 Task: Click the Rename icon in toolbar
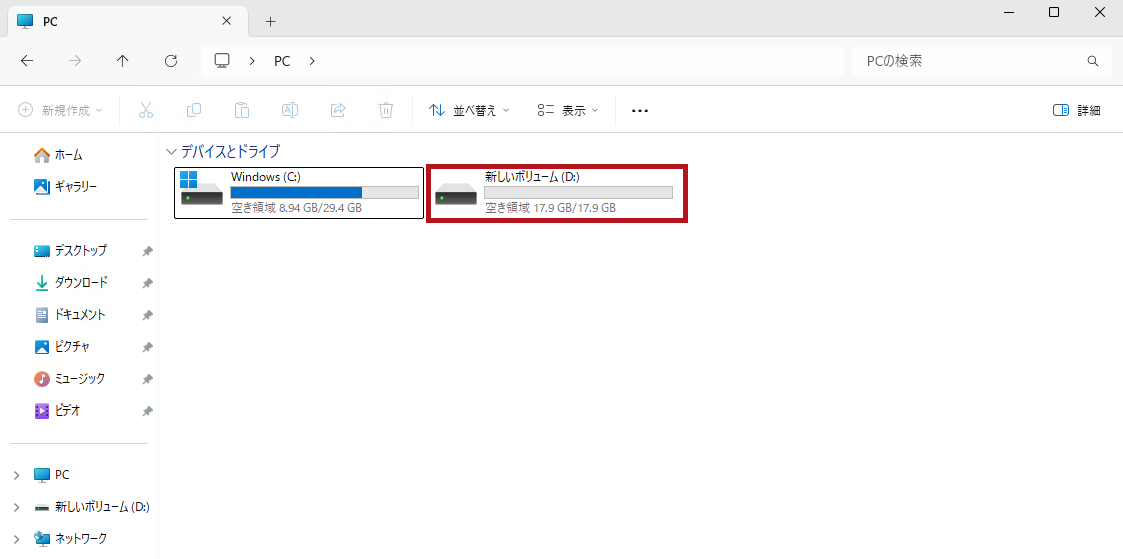pos(290,110)
